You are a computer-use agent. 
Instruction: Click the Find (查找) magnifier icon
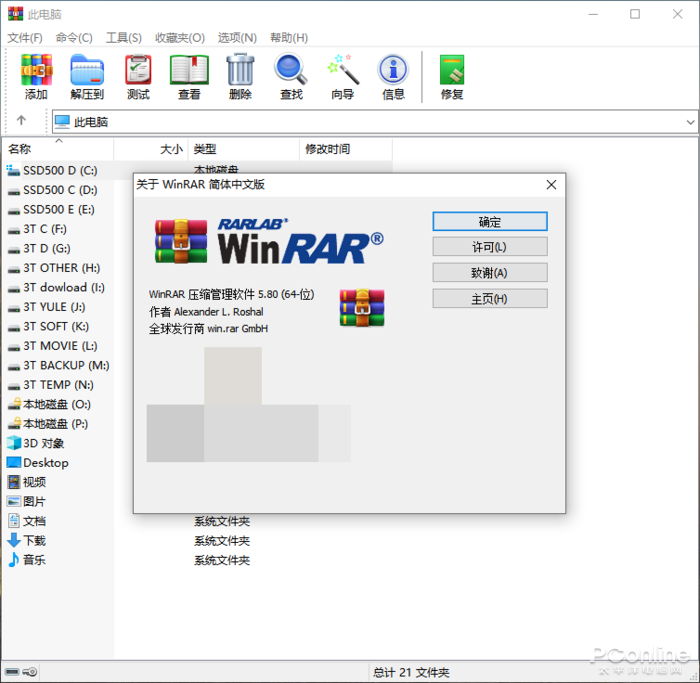click(291, 70)
